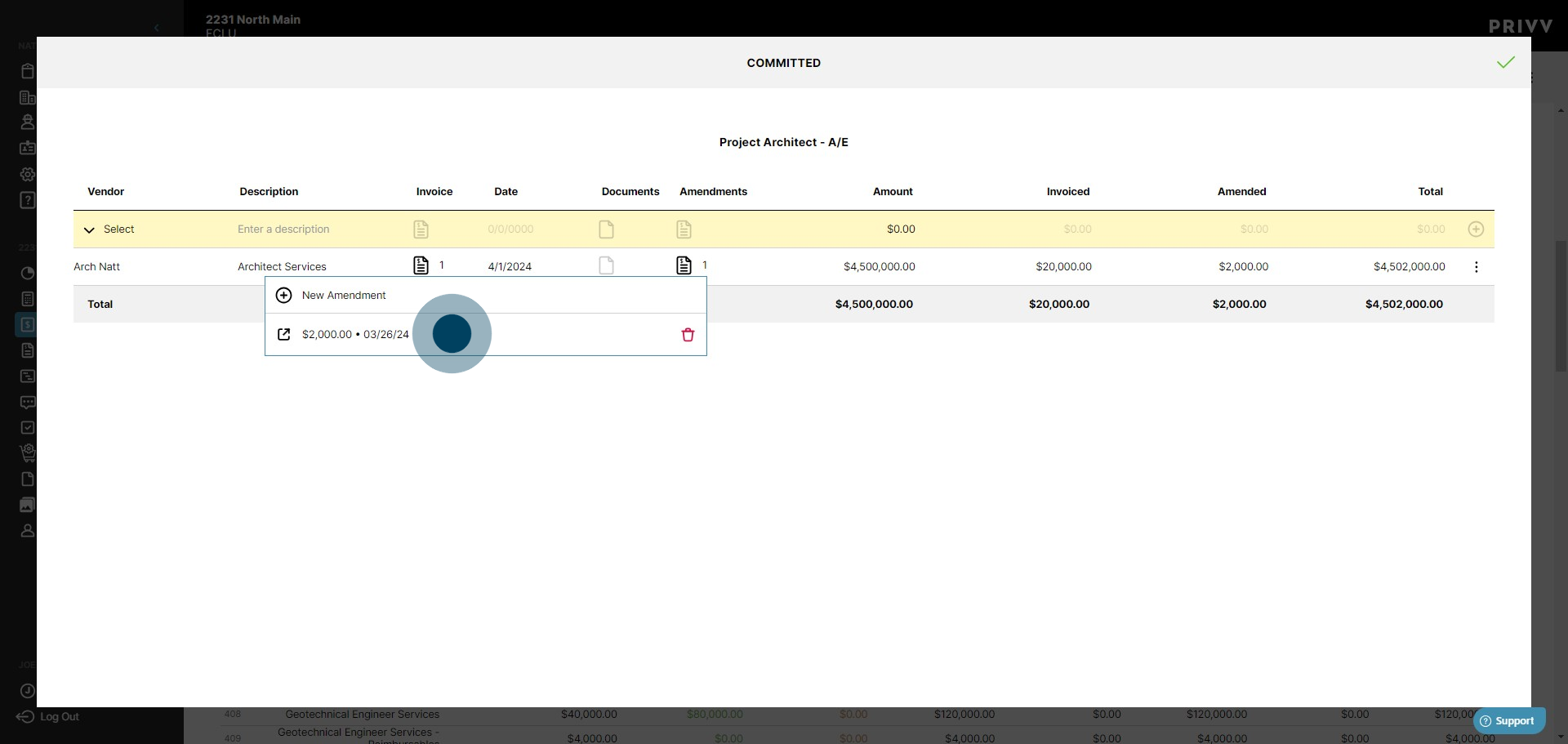Delete the $2,000.00 amendment with the trash icon
Image resolution: width=1568 pixels, height=744 pixels.
coord(688,335)
